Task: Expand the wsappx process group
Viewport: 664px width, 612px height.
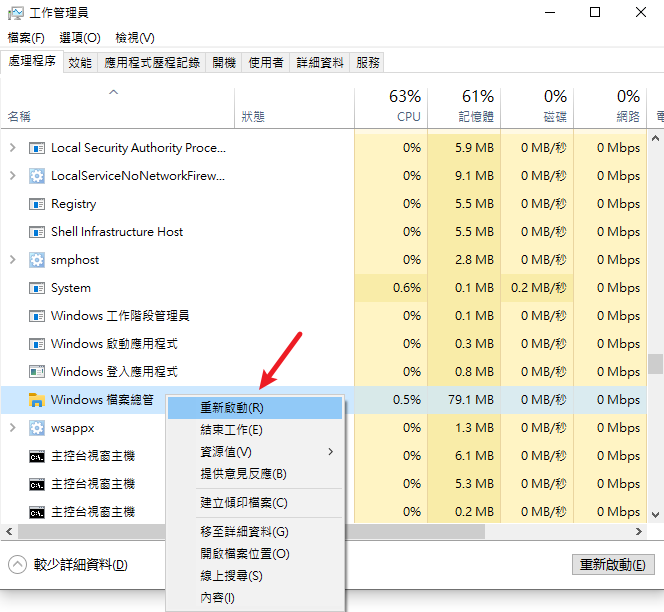Action: click(x=13, y=428)
